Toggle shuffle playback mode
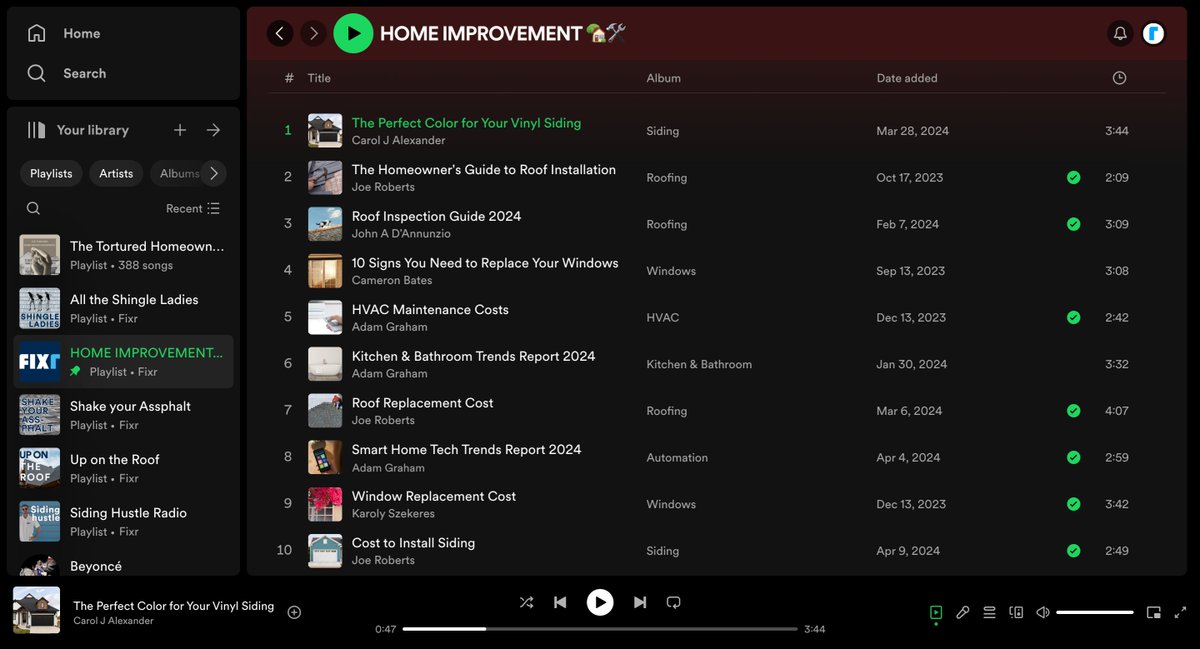The image size is (1200, 649). point(527,602)
